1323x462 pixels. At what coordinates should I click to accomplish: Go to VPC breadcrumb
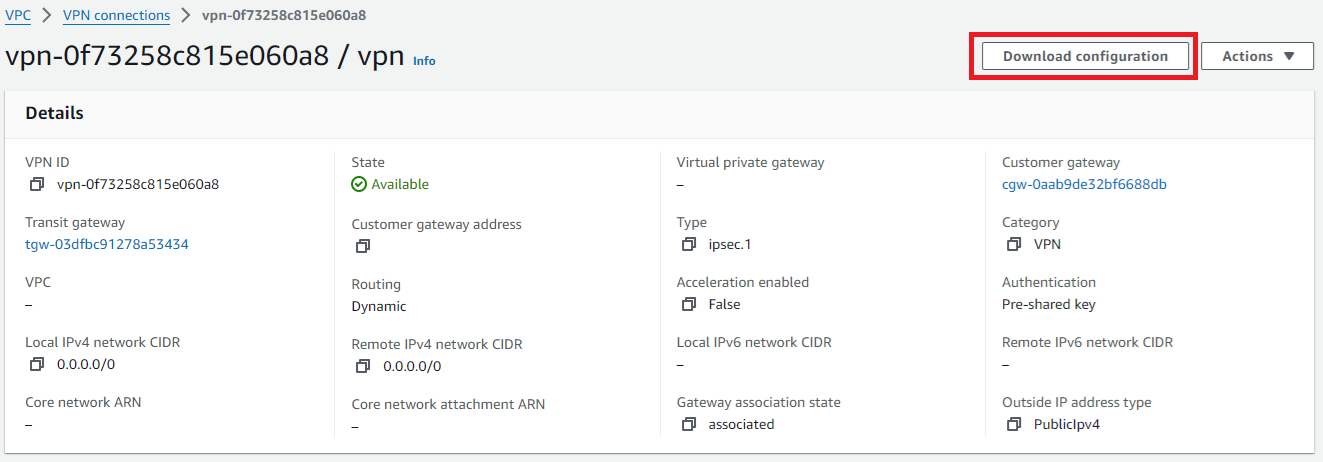pos(18,15)
